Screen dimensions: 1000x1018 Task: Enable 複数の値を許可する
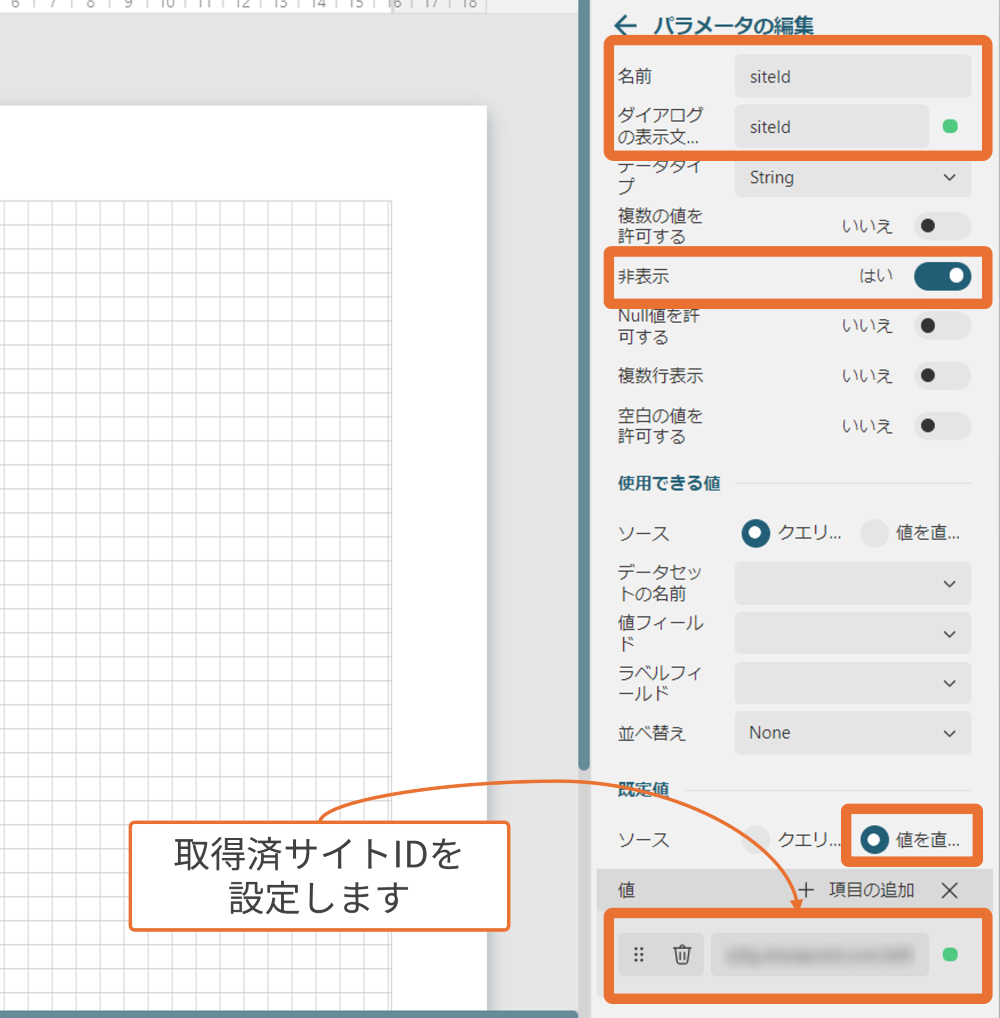[x=941, y=226]
